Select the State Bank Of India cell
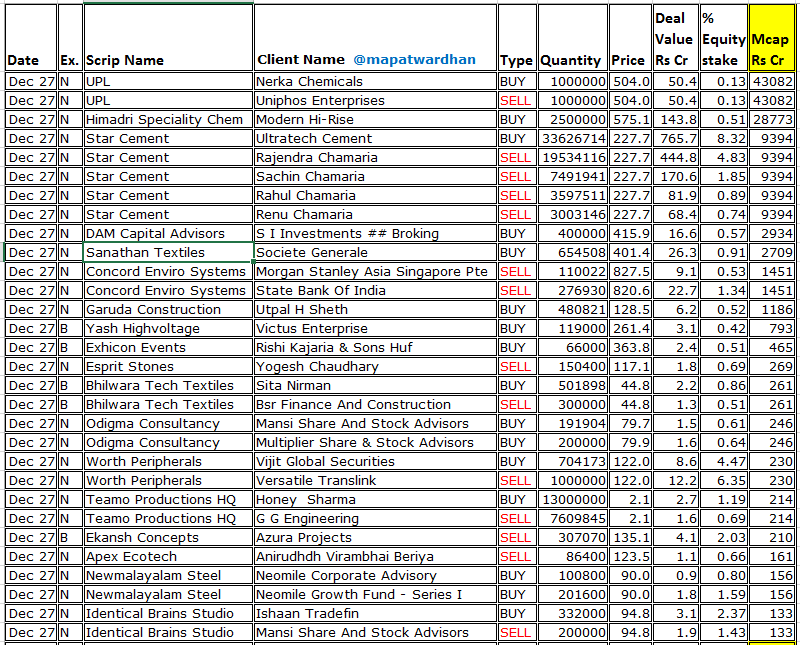The width and height of the screenshot is (800, 645). (x=376, y=290)
